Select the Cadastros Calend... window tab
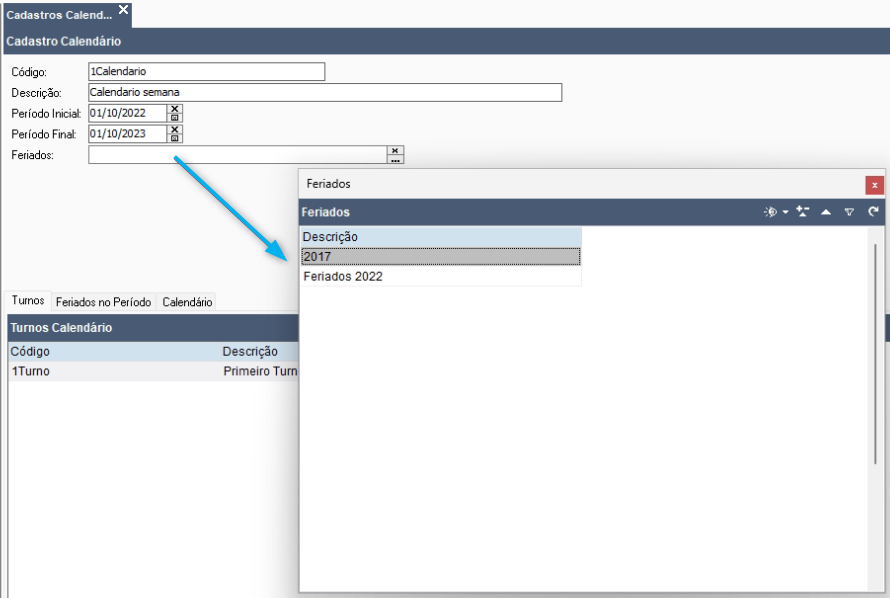This screenshot has height=598, width=890. [59, 15]
